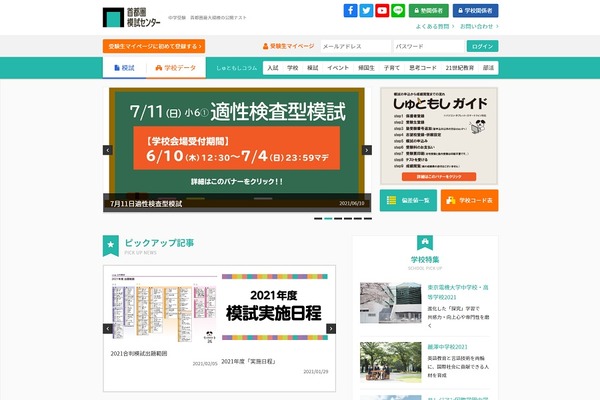Click the ログイン button
The image size is (600, 400).
click(x=482, y=46)
